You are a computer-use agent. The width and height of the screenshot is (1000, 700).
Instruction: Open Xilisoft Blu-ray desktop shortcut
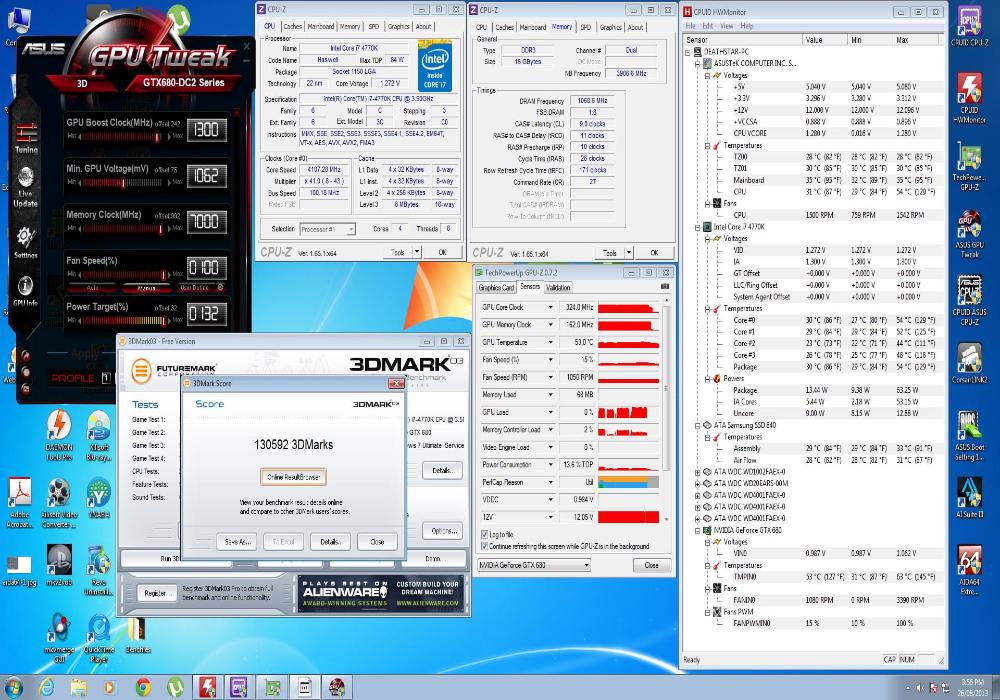(x=99, y=435)
